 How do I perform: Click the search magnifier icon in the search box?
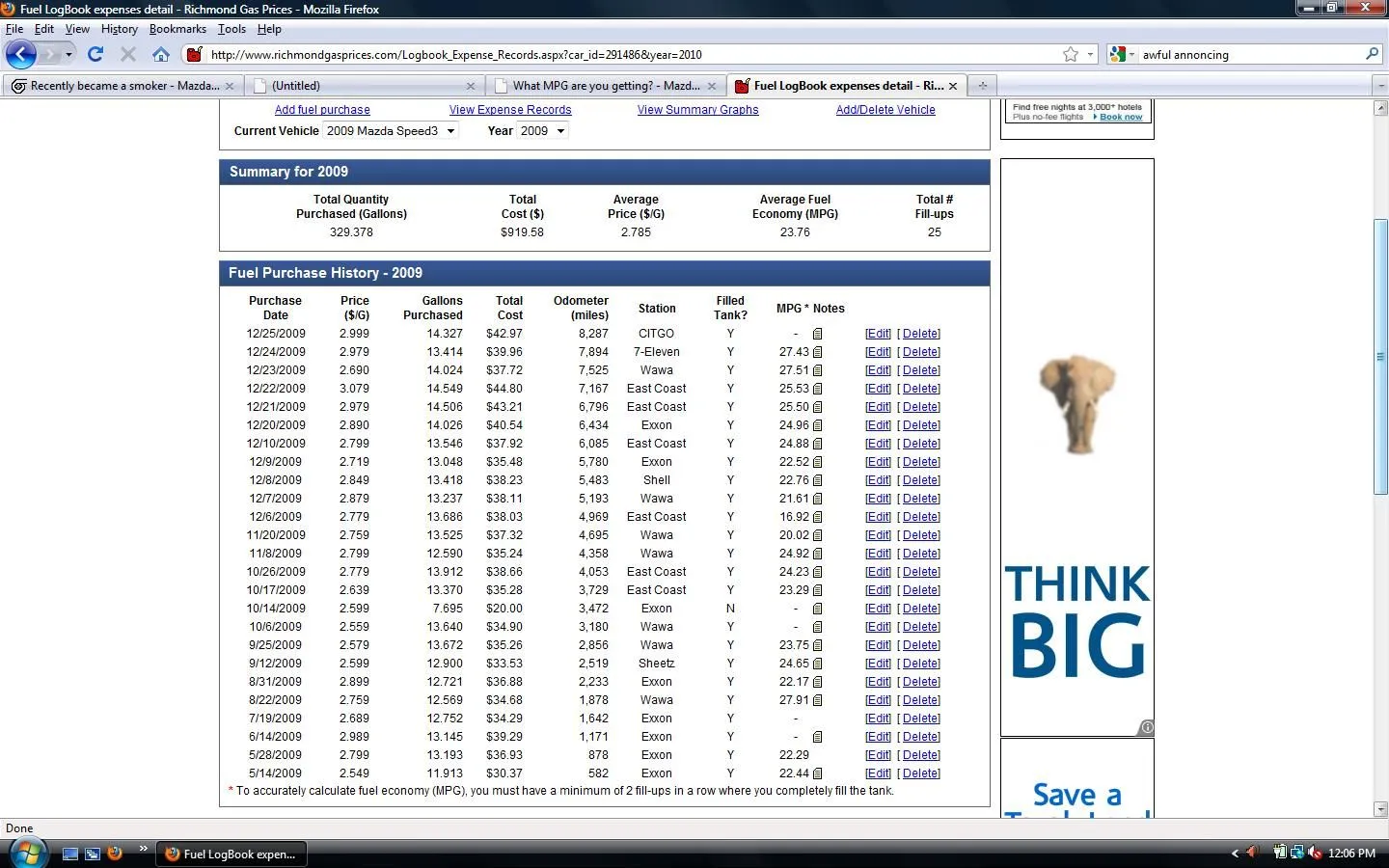(x=1372, y=55)
